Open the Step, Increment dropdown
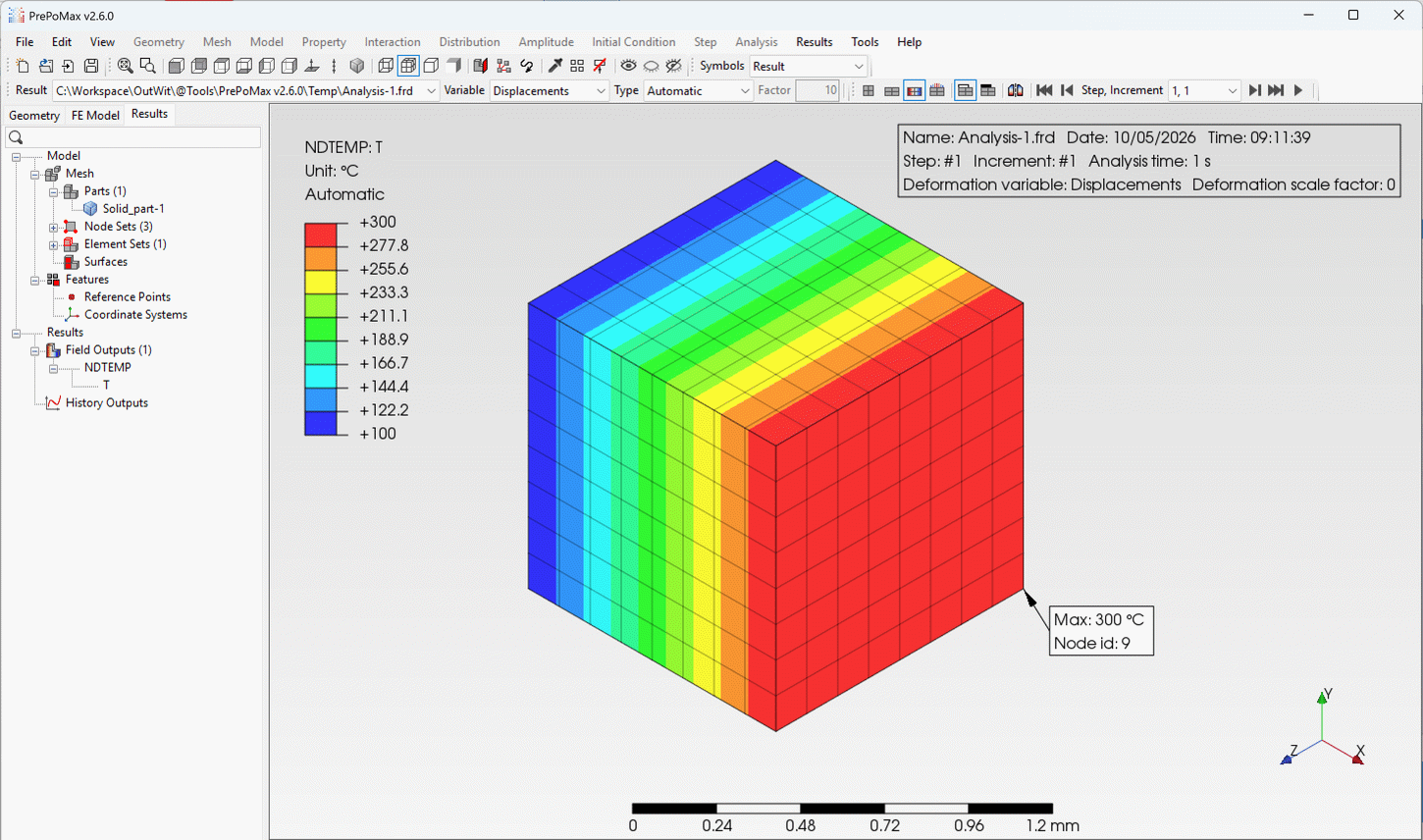 click(x=1233, y=90)
